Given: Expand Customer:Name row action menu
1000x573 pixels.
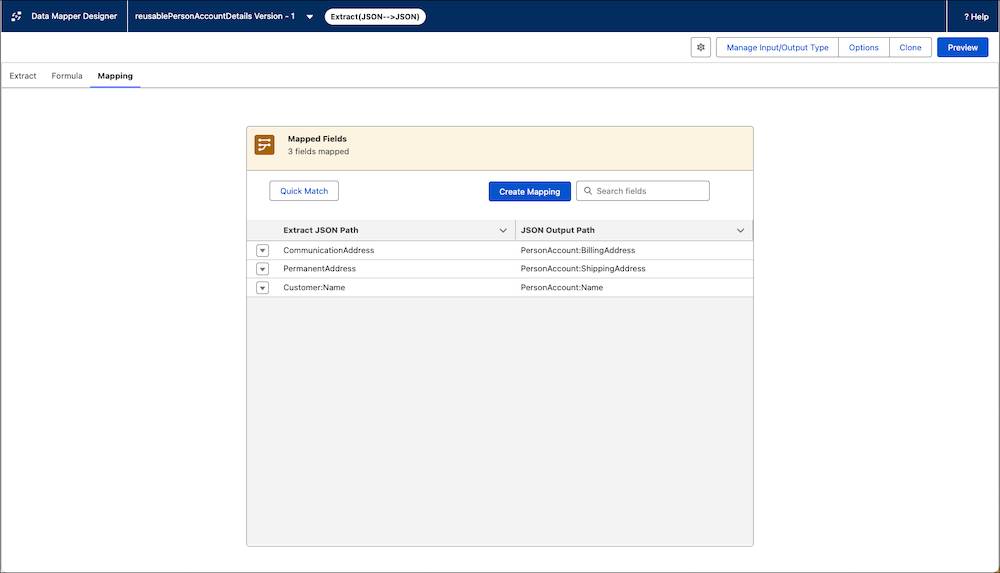Looking at the screenshot, I should [x=262, y=287].
